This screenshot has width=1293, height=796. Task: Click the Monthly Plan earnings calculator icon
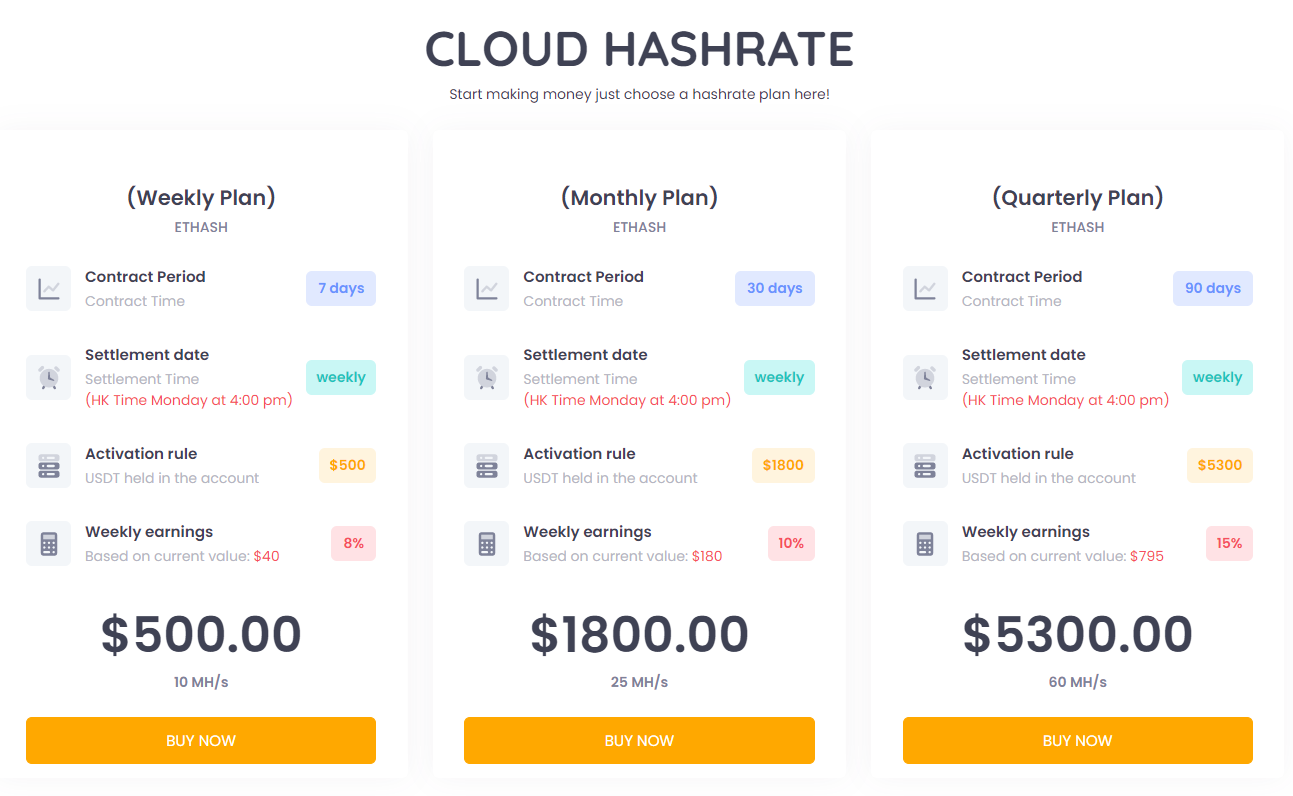(x=487, y=543)
